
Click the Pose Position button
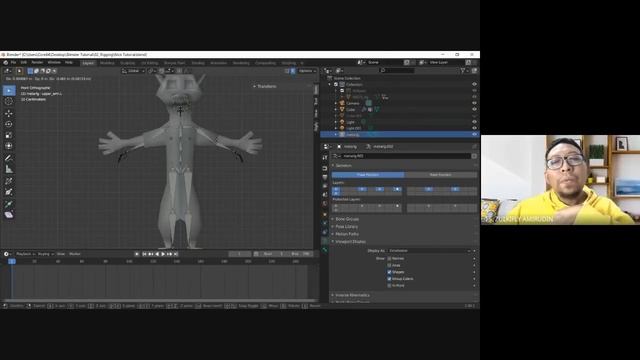pos(368,175)
